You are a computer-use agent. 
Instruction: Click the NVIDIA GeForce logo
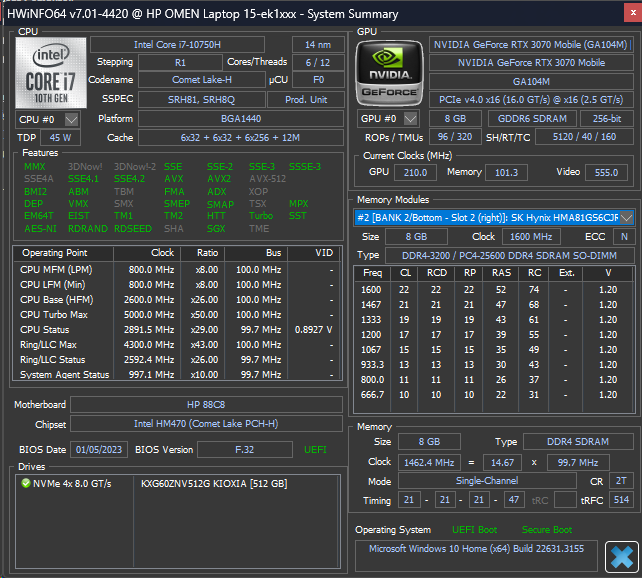tap(389, 73)
